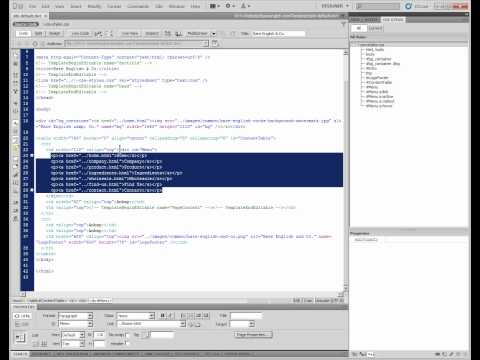Open the Multiscreen dropdown arrow
The height and width of the screenshot is (360, 480).
point(214,34)
